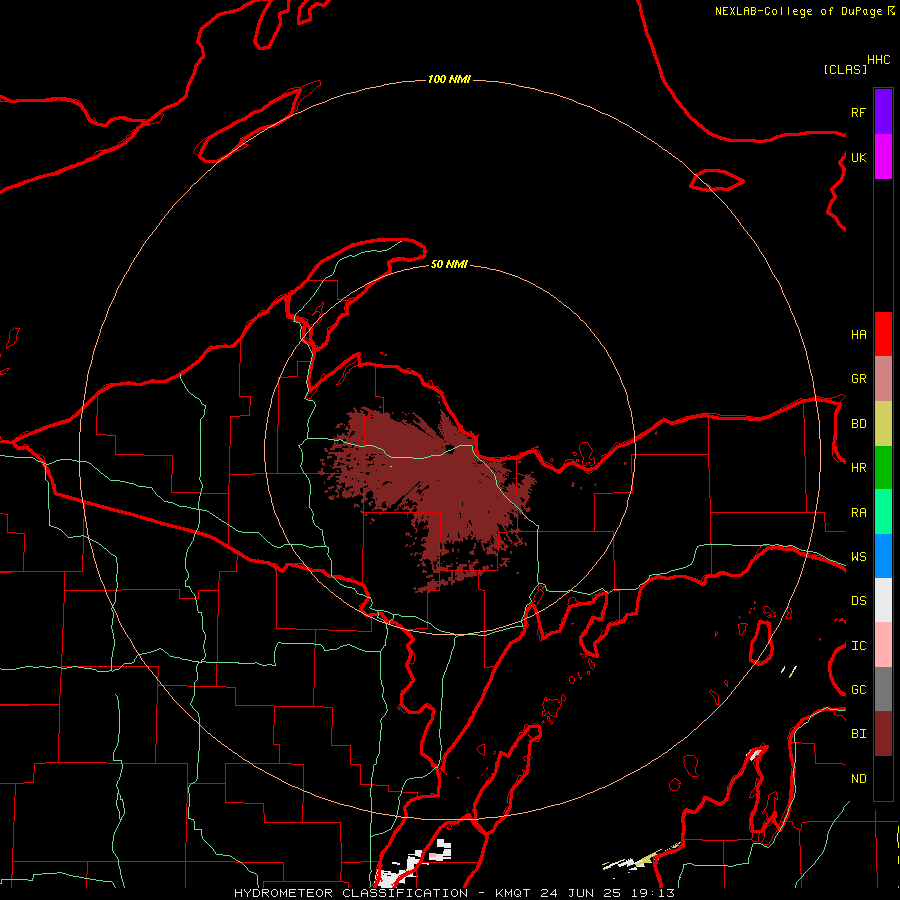Click the NEXLAB-College of DuPage credit text
900x900 pixels.
point(798,11)
